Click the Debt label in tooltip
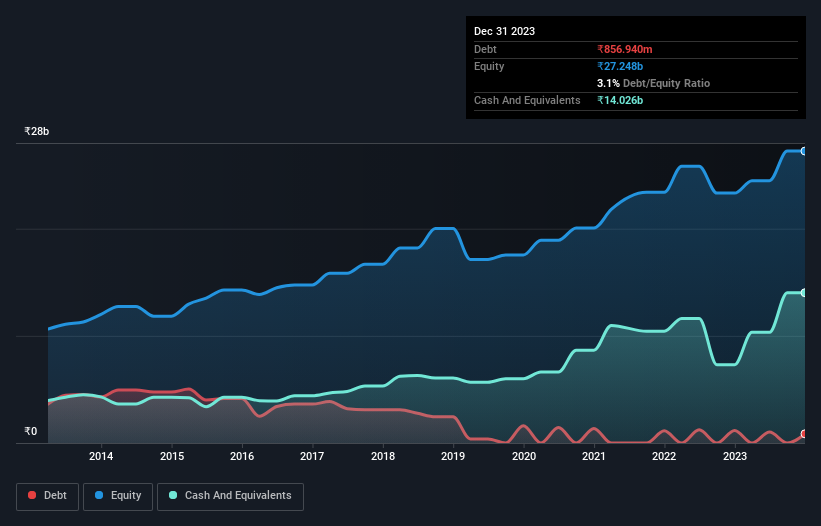 point(485,49)
